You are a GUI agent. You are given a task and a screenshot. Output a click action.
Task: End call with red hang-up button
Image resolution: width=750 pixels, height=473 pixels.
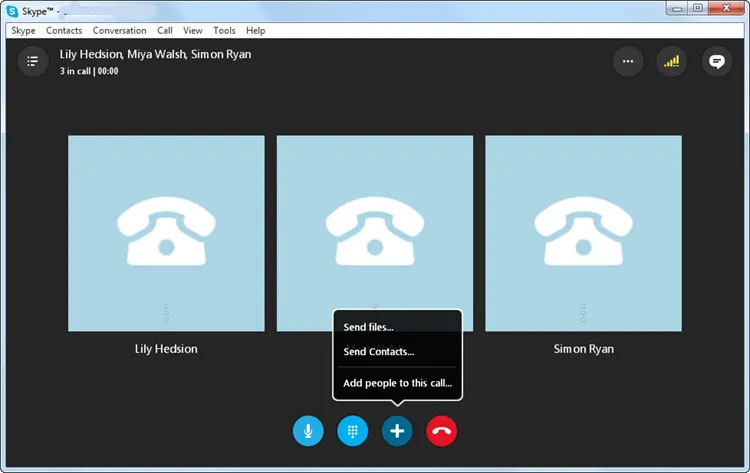tap(441, 430)
